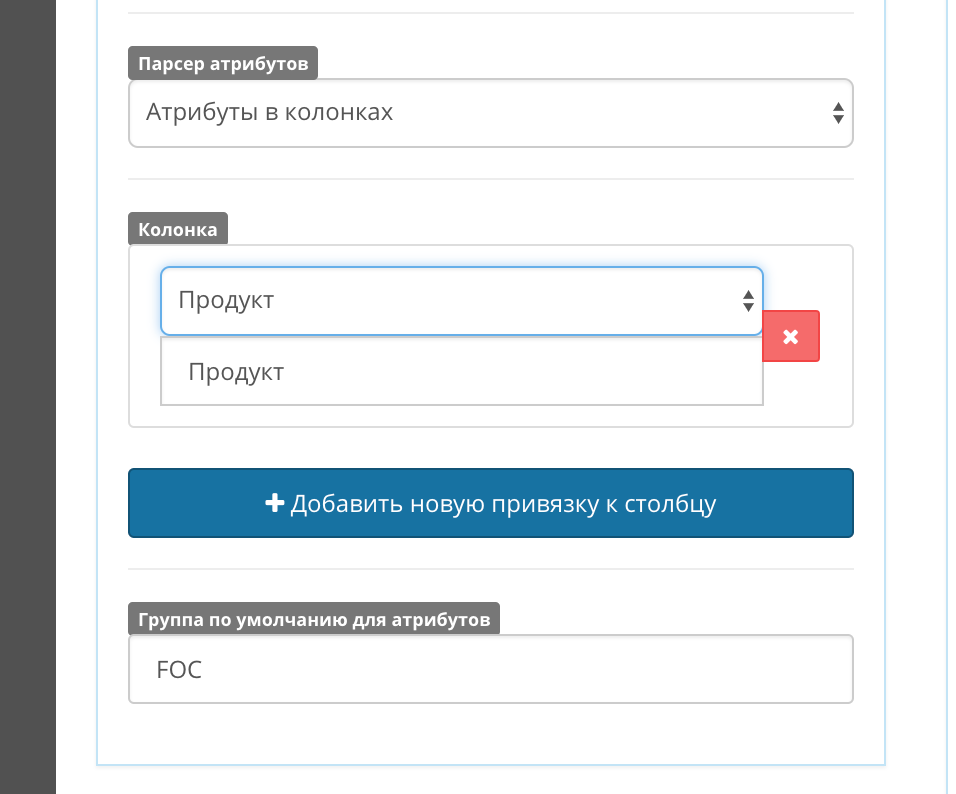956x794 pixels.
Task: Click the "Колонка" label tag
Action: point(178,229)
